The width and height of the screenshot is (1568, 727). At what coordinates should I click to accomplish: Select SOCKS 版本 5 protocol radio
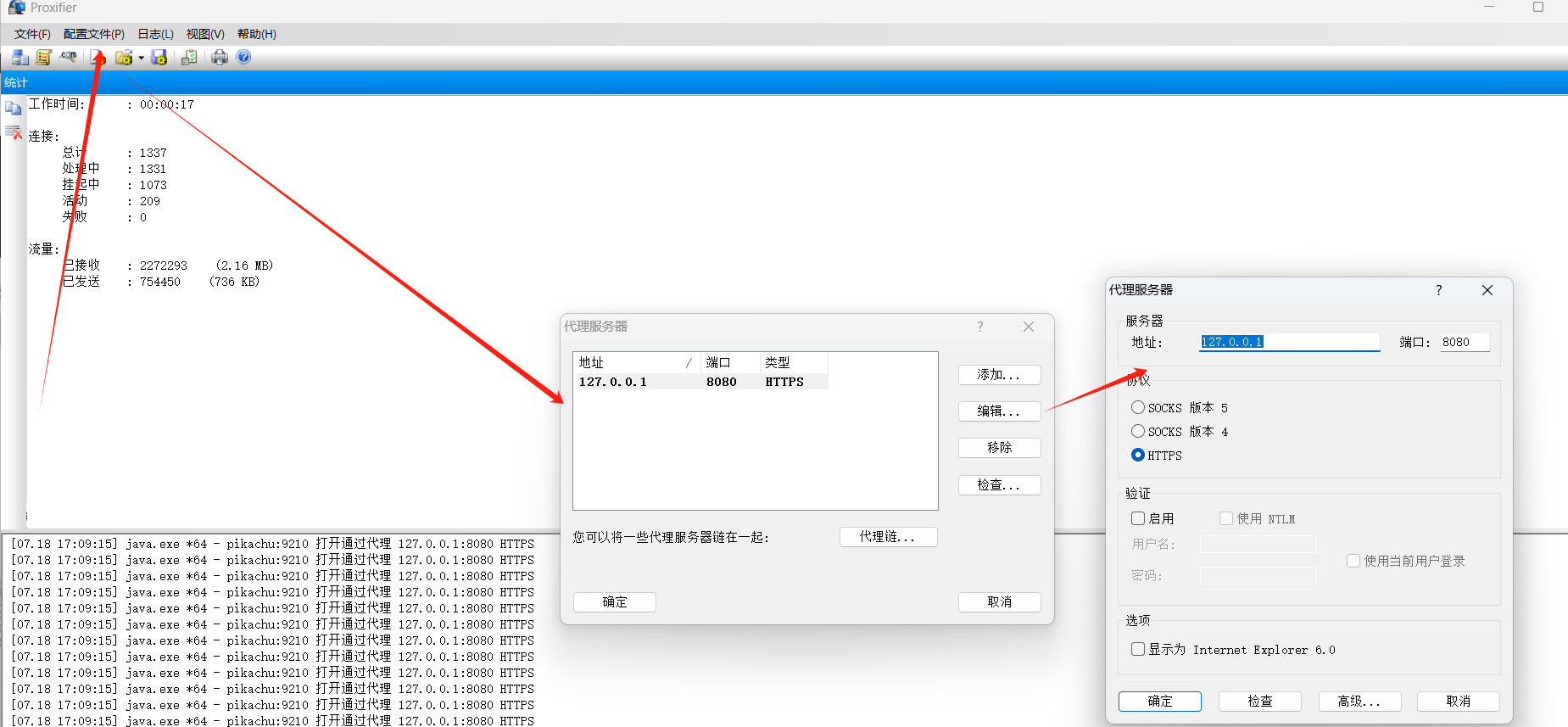point(1138,407)
